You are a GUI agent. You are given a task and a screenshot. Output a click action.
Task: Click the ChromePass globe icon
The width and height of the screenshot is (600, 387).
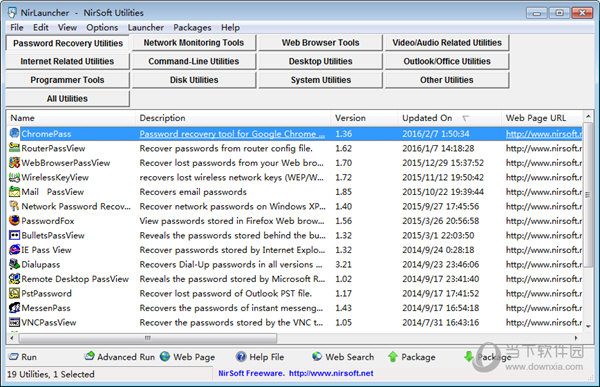(14, 133)
